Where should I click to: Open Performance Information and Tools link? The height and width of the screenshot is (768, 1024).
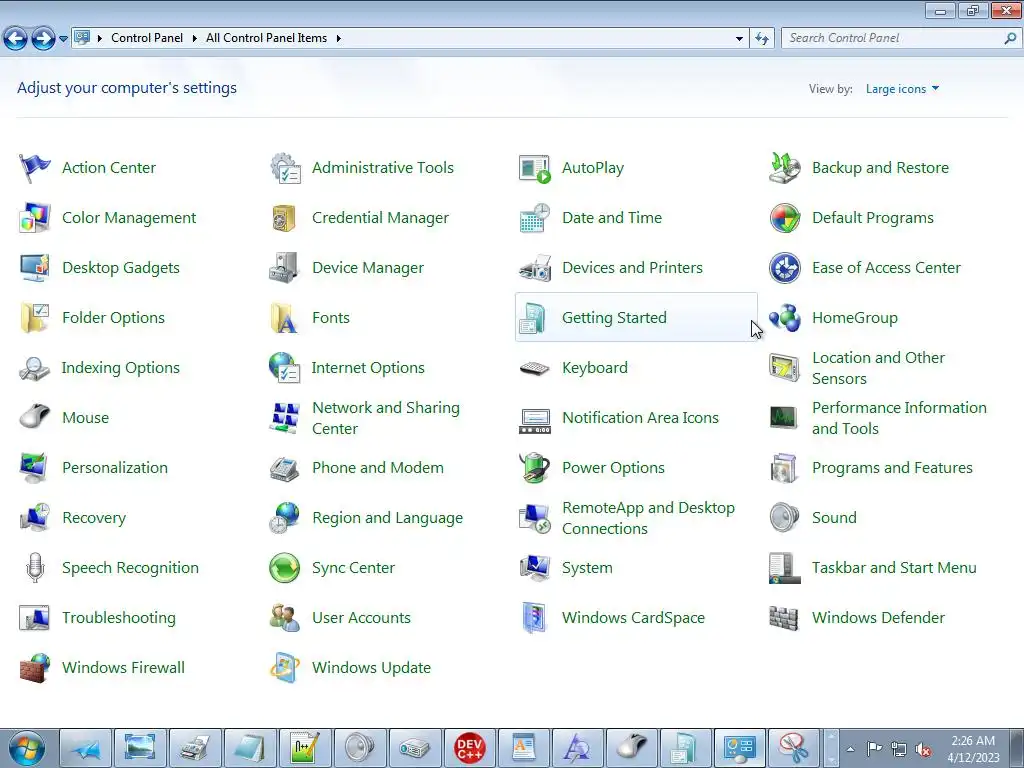(x=899, y=418)
